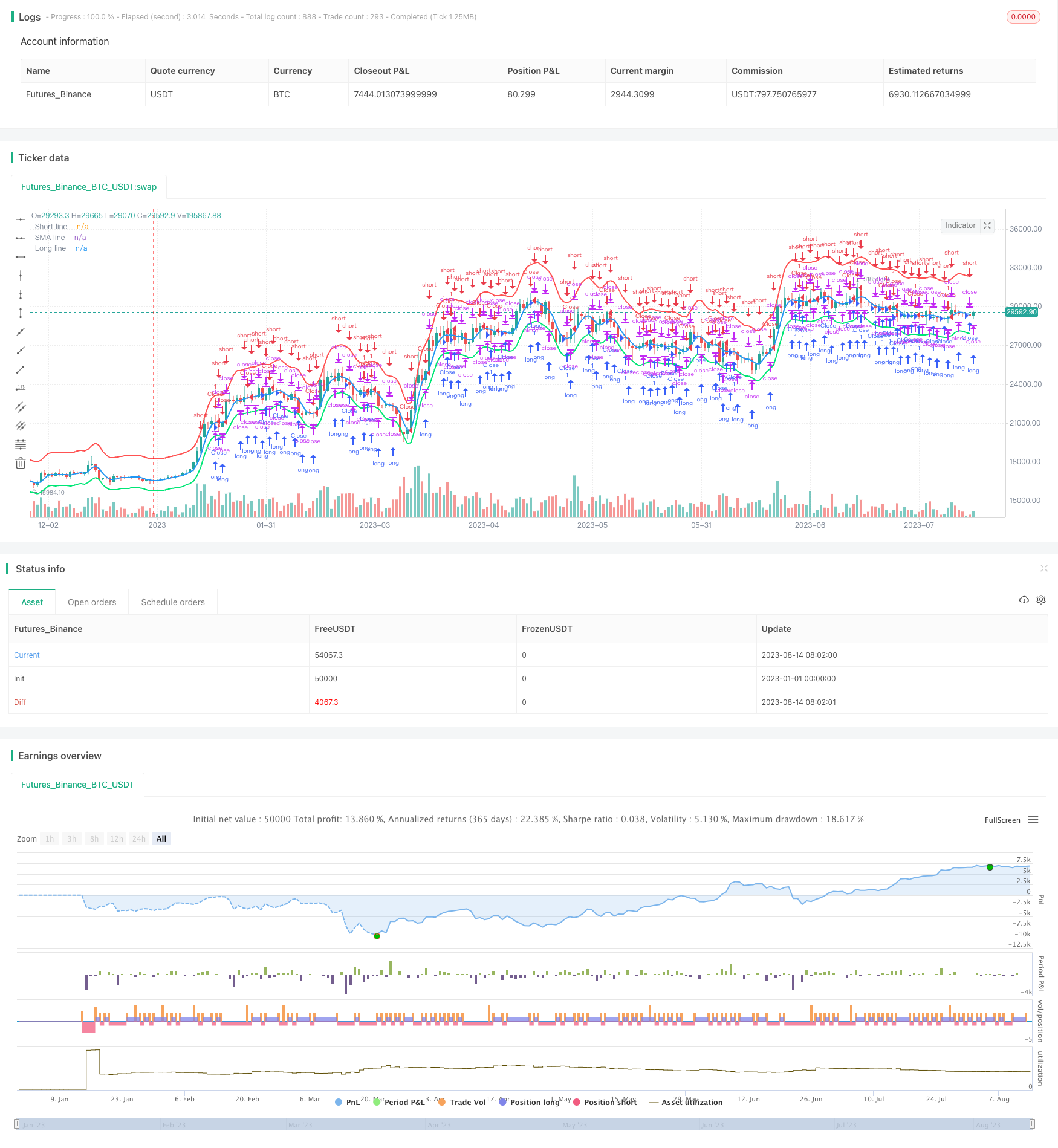1058x1148 pixels.
Task: Set chart zoom to 12h
Action: (x=117, y=838)
